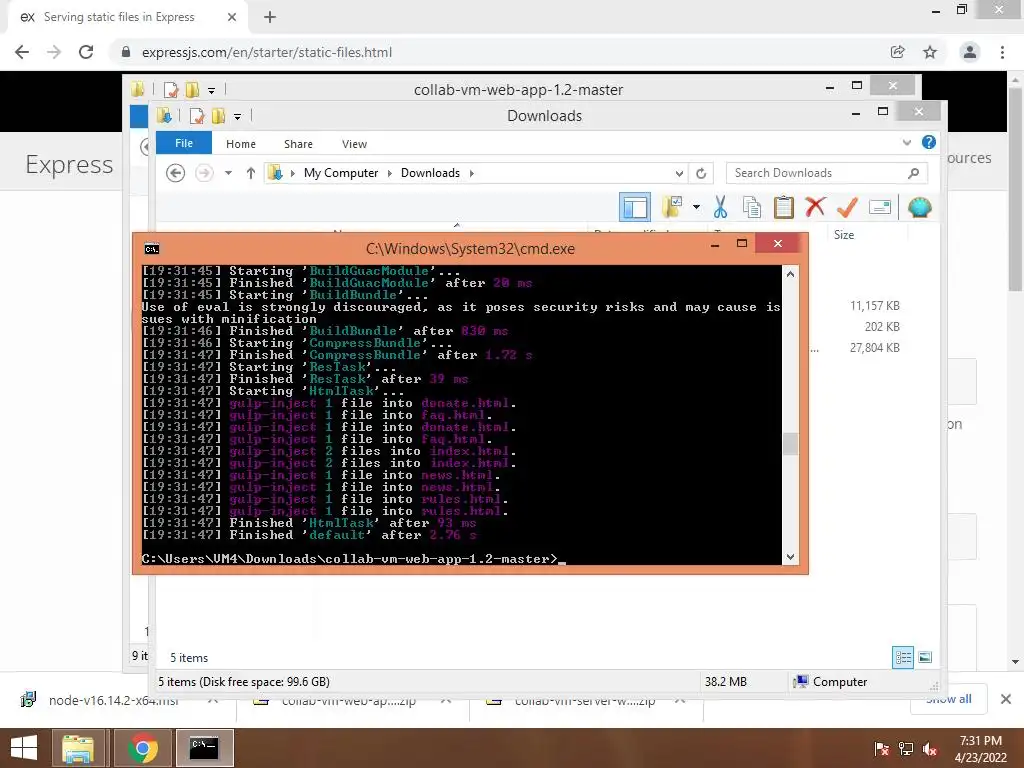This screenshot has height=768, width=1024.
Task: Click the browser back arrow
Action: (22, 52)
